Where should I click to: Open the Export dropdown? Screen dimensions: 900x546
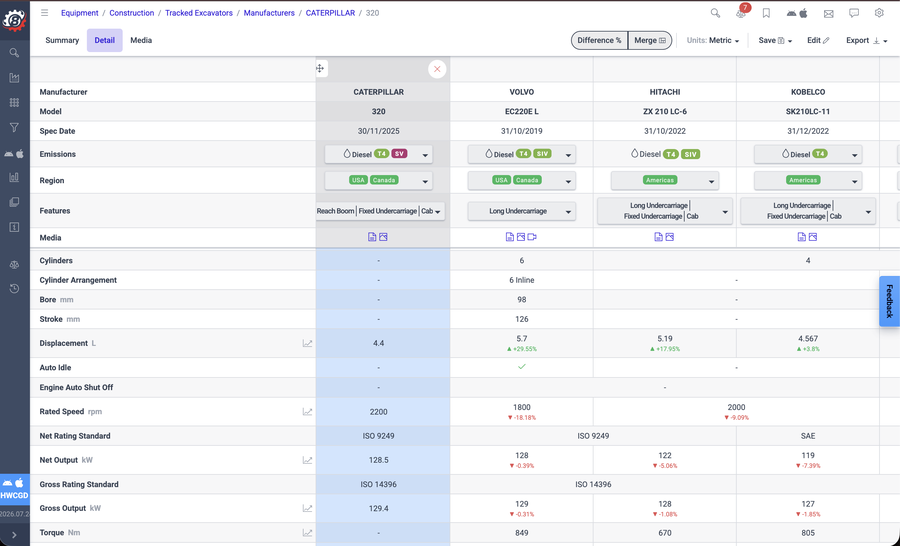867,40
